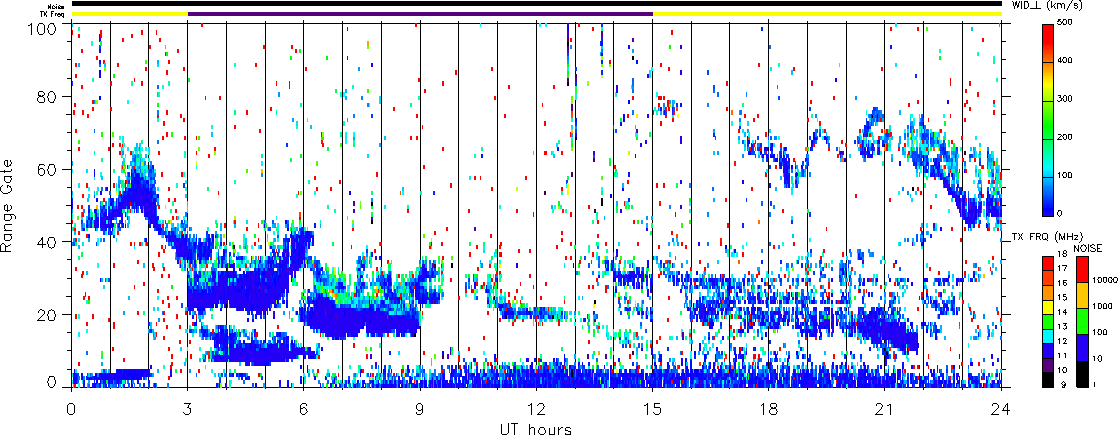
Task: Click the x-axis tick label 15
Action: pyautogui.click(x=652, y=411)
